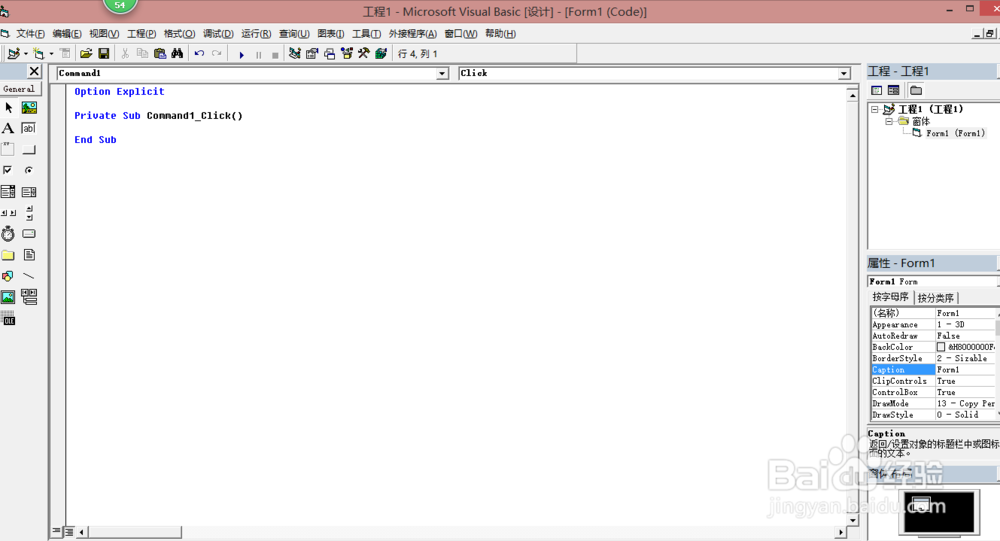Select the OptionButton control tool
The image size is (1000, 541).
point(29,170)
